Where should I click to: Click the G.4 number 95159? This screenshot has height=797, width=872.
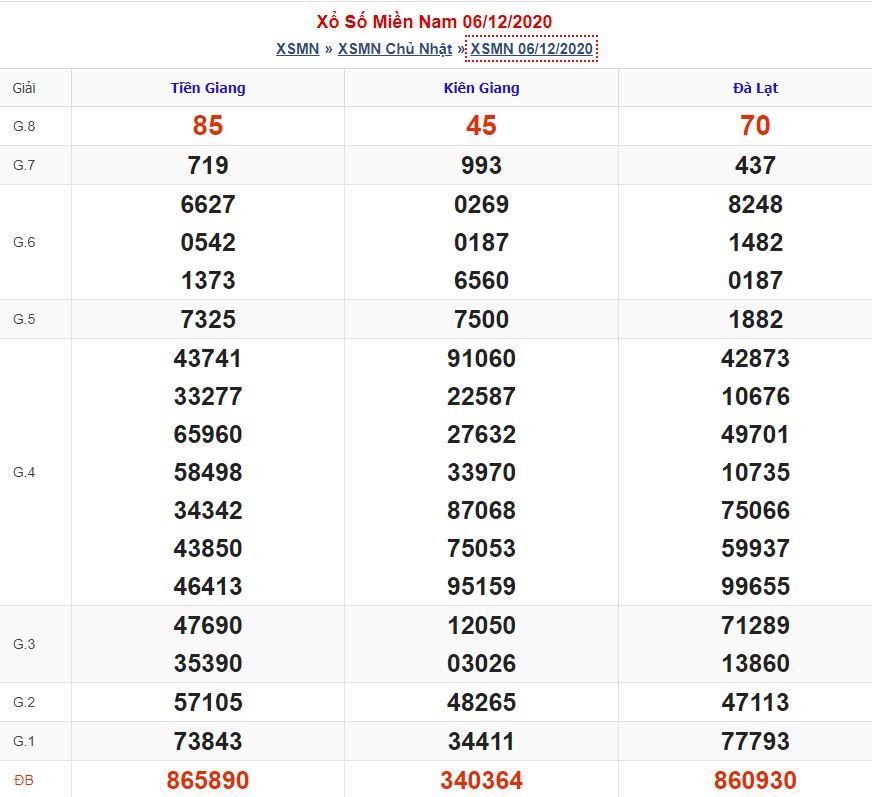(x=482, y=586)
